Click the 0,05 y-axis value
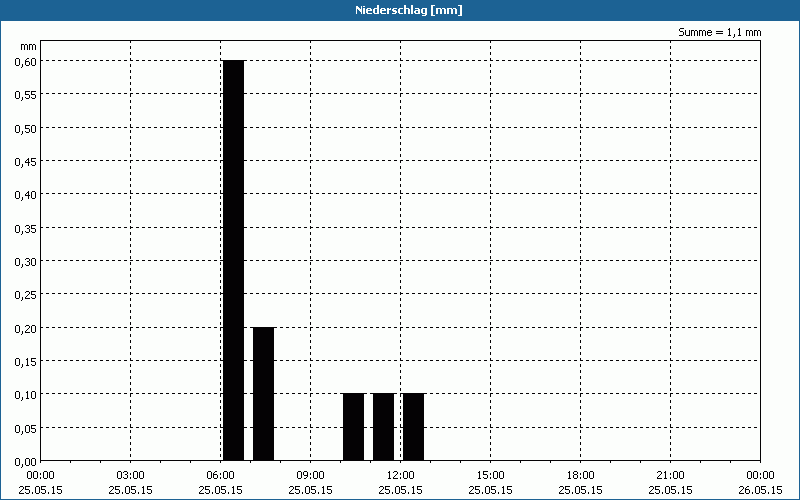This screenshot has width=800, height=500. [x=26, y=429]
